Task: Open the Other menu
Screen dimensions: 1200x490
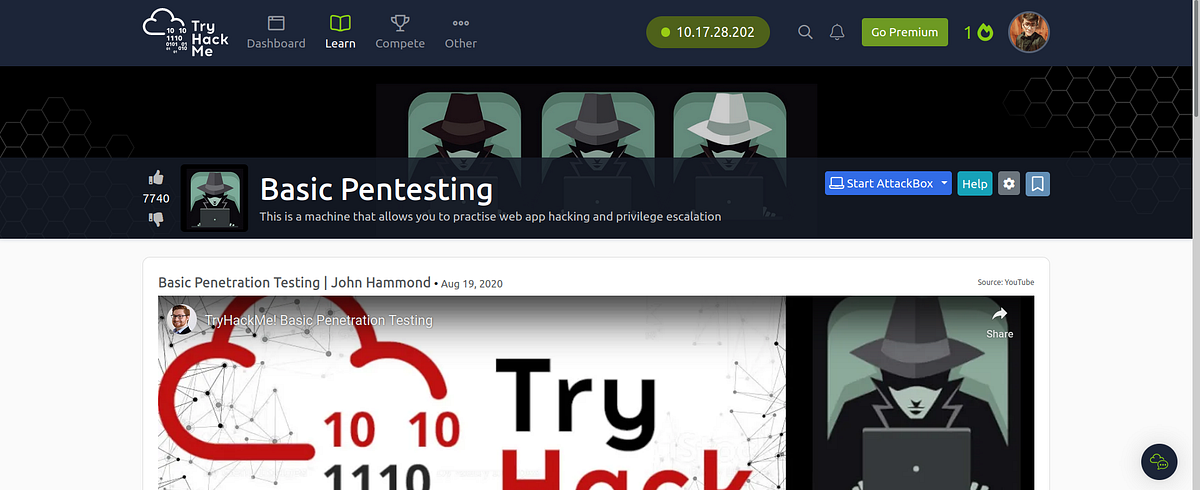Action: (461, 32)
